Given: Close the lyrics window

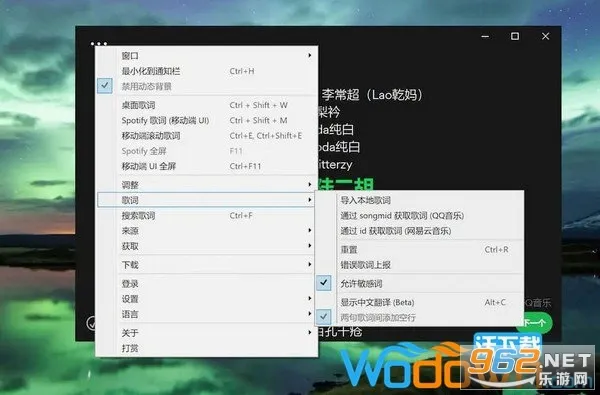Looking at the screenshot, I should pyautogui.click(x=545, y=36).
